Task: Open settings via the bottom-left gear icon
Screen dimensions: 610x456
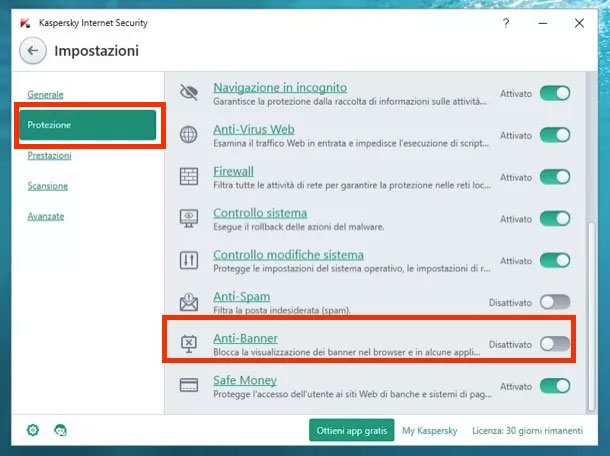Action: [33, 430]
